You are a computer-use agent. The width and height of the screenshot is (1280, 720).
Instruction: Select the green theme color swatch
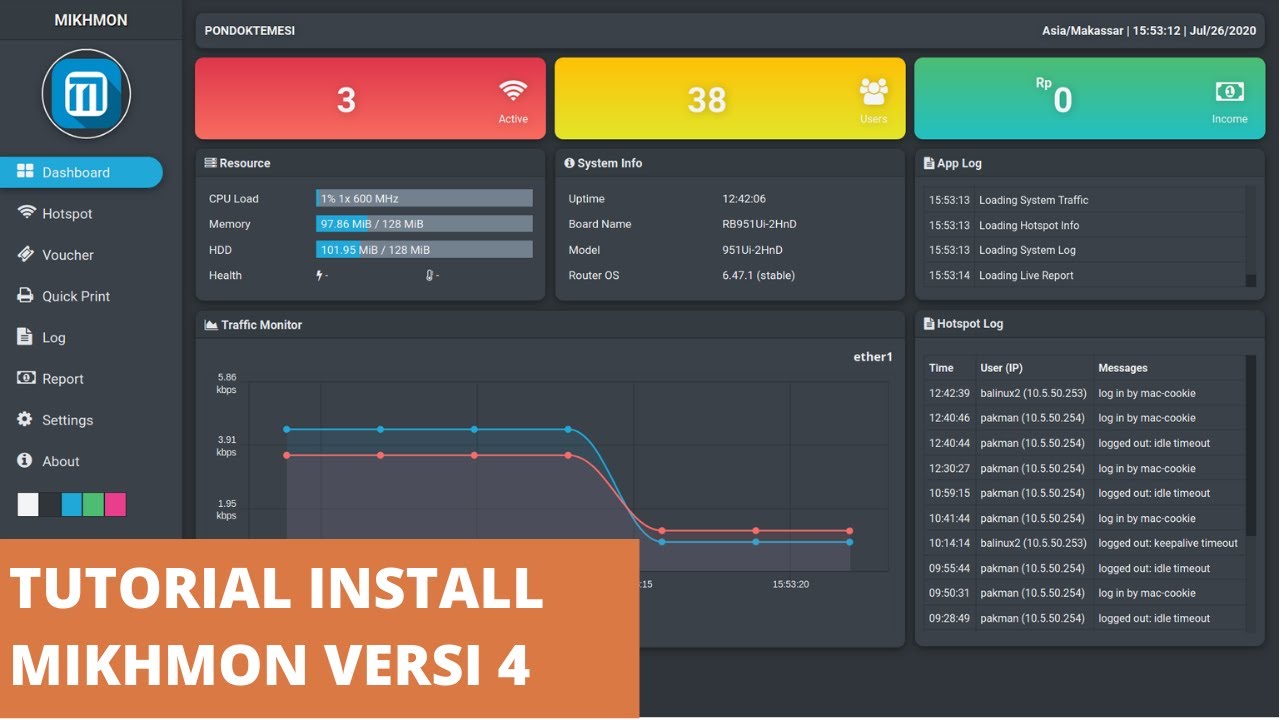[93, 504]
